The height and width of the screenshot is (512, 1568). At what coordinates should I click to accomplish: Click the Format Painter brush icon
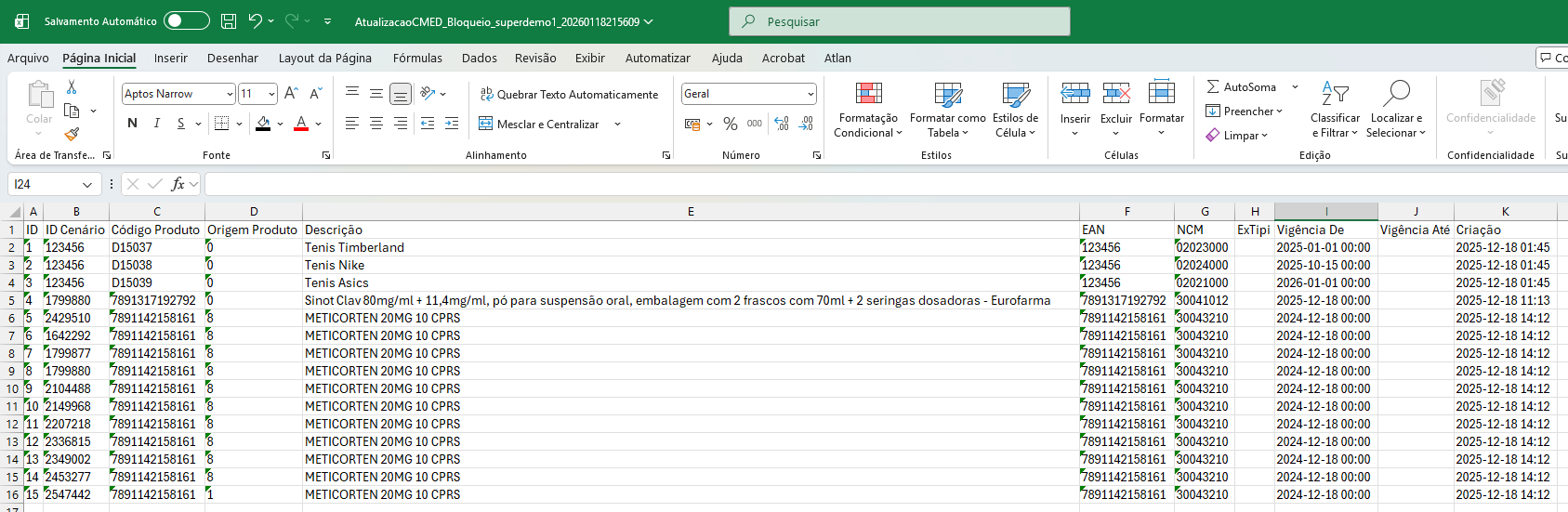coord(72,135)
